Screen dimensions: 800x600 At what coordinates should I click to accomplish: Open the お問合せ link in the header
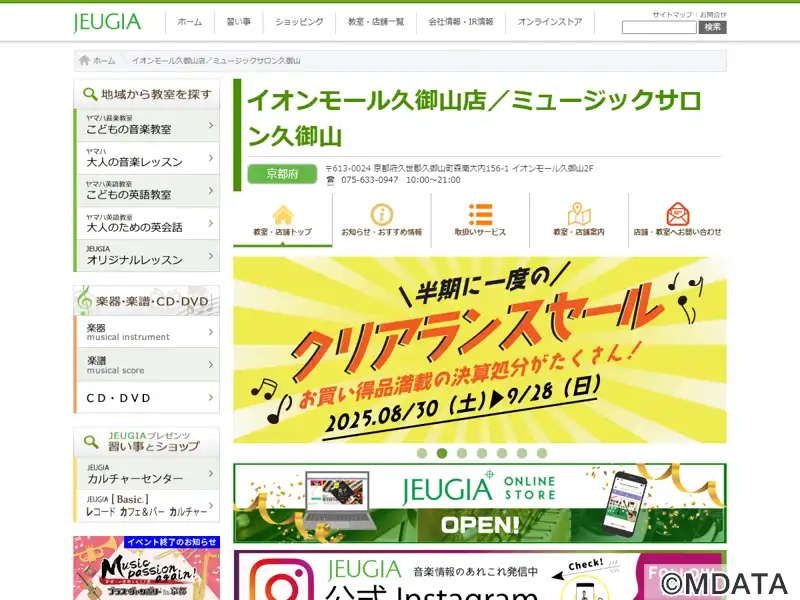pos(713,15)
